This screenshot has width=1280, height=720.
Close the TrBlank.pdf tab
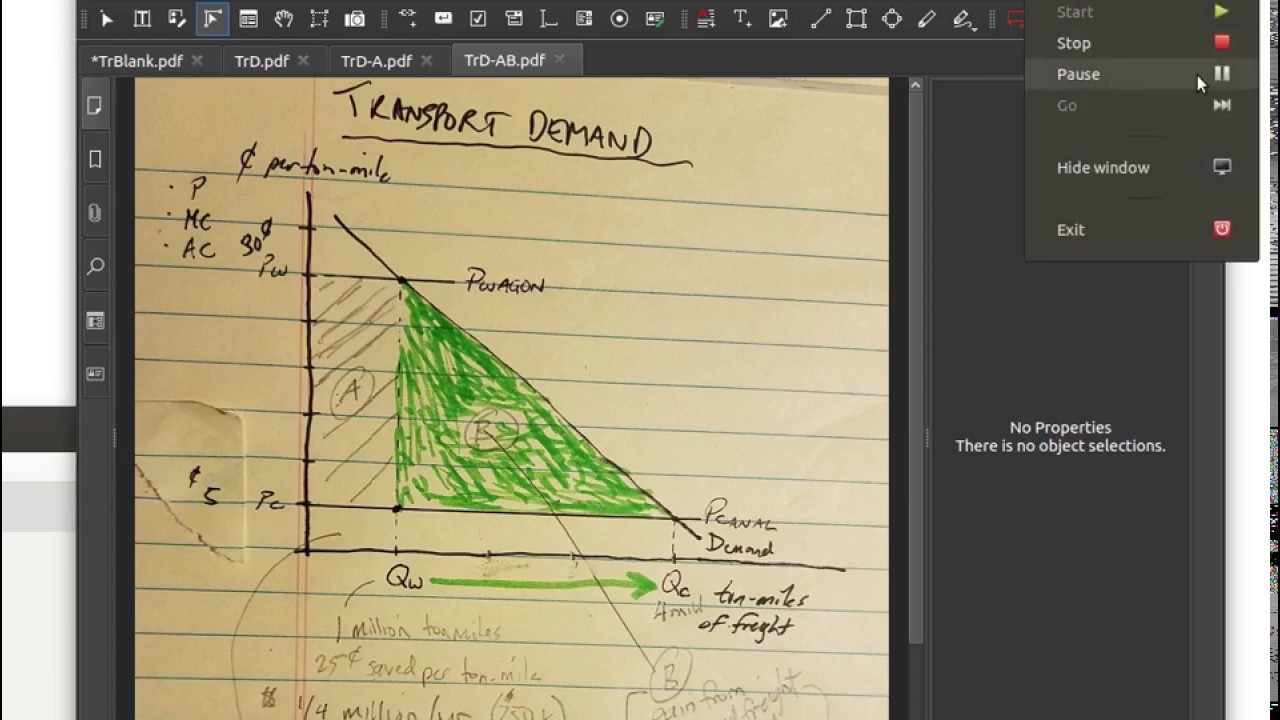click(197, 60)
